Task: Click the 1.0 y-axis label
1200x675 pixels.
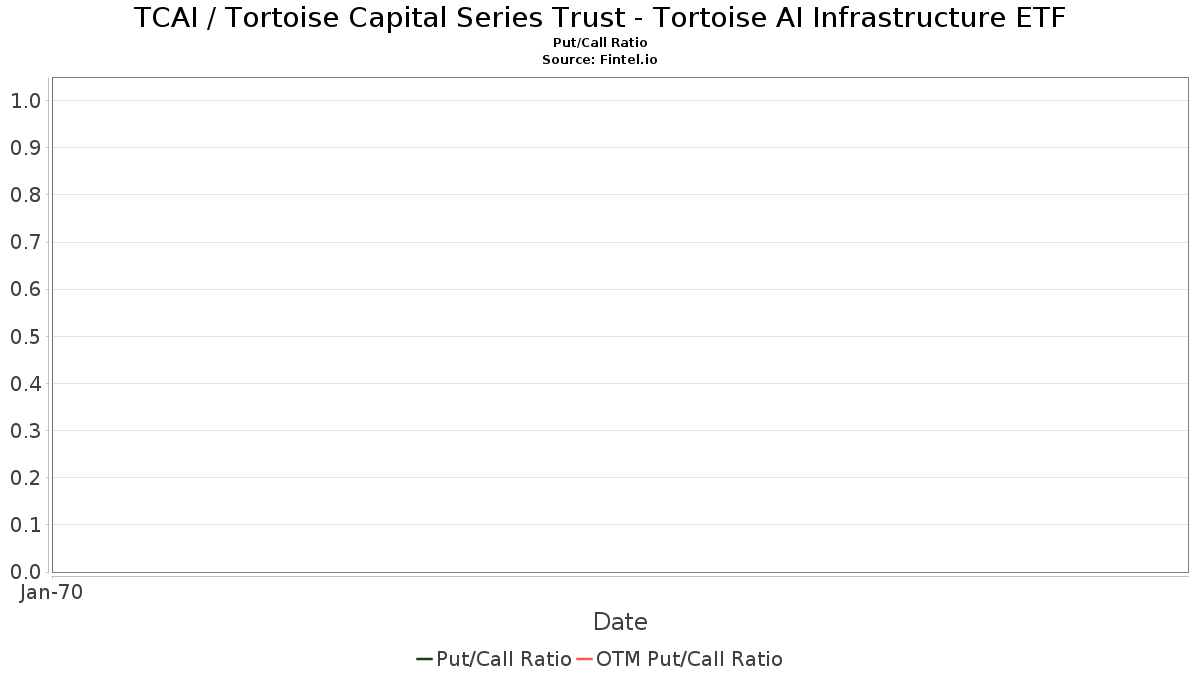Action: pyautogui.click(x=25, y=100)
